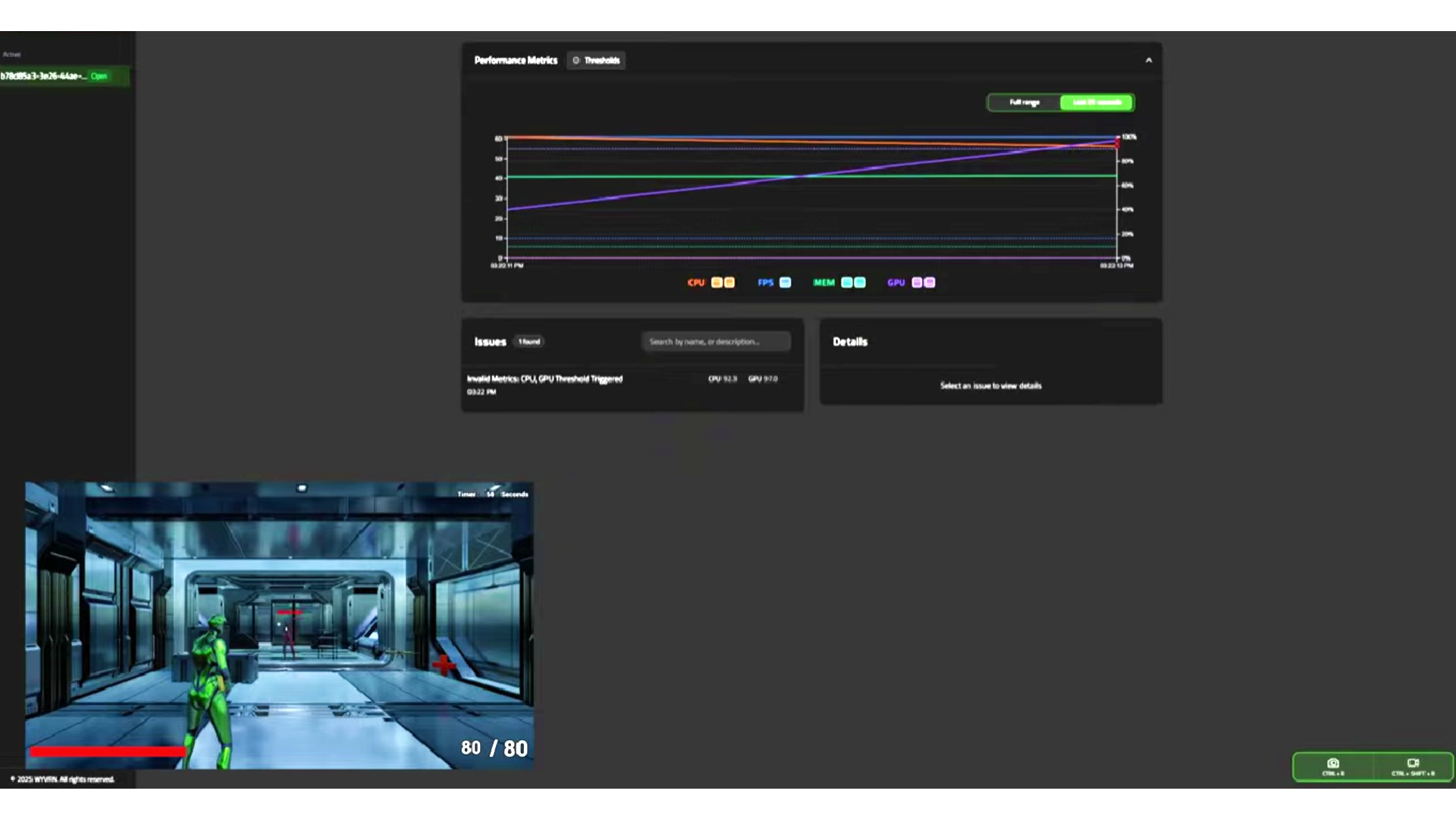Click the red endpoint marker on chart
The image size is (1456, 819).
(x=1117, y=143)
